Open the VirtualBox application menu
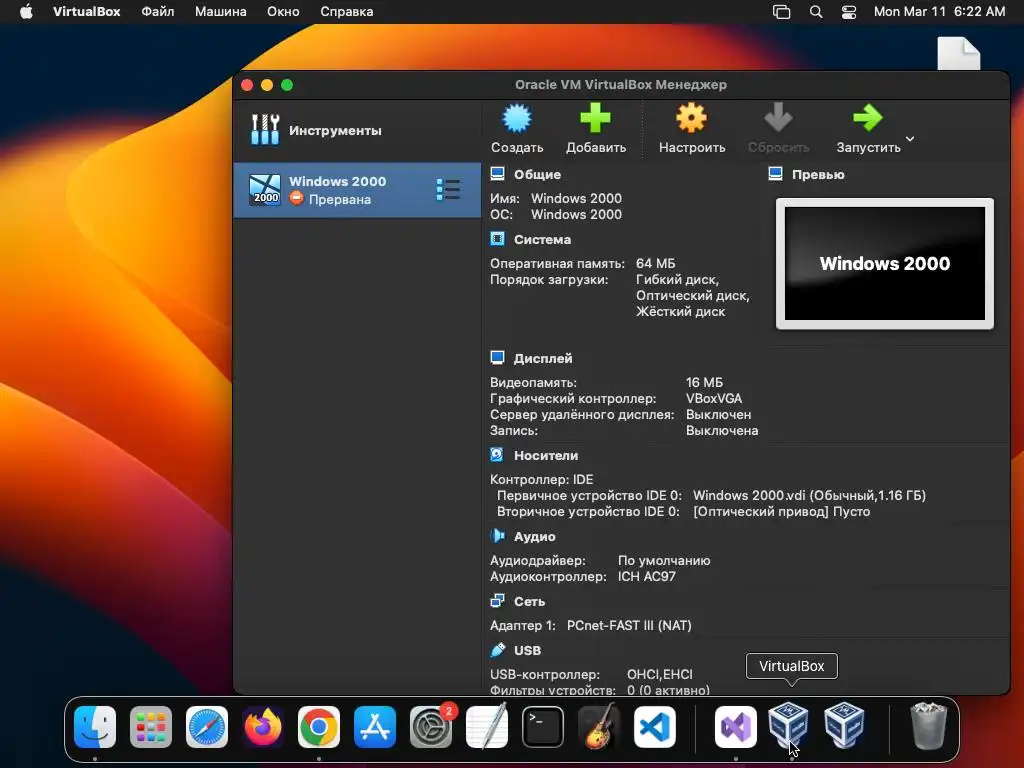 coord(86,12)
